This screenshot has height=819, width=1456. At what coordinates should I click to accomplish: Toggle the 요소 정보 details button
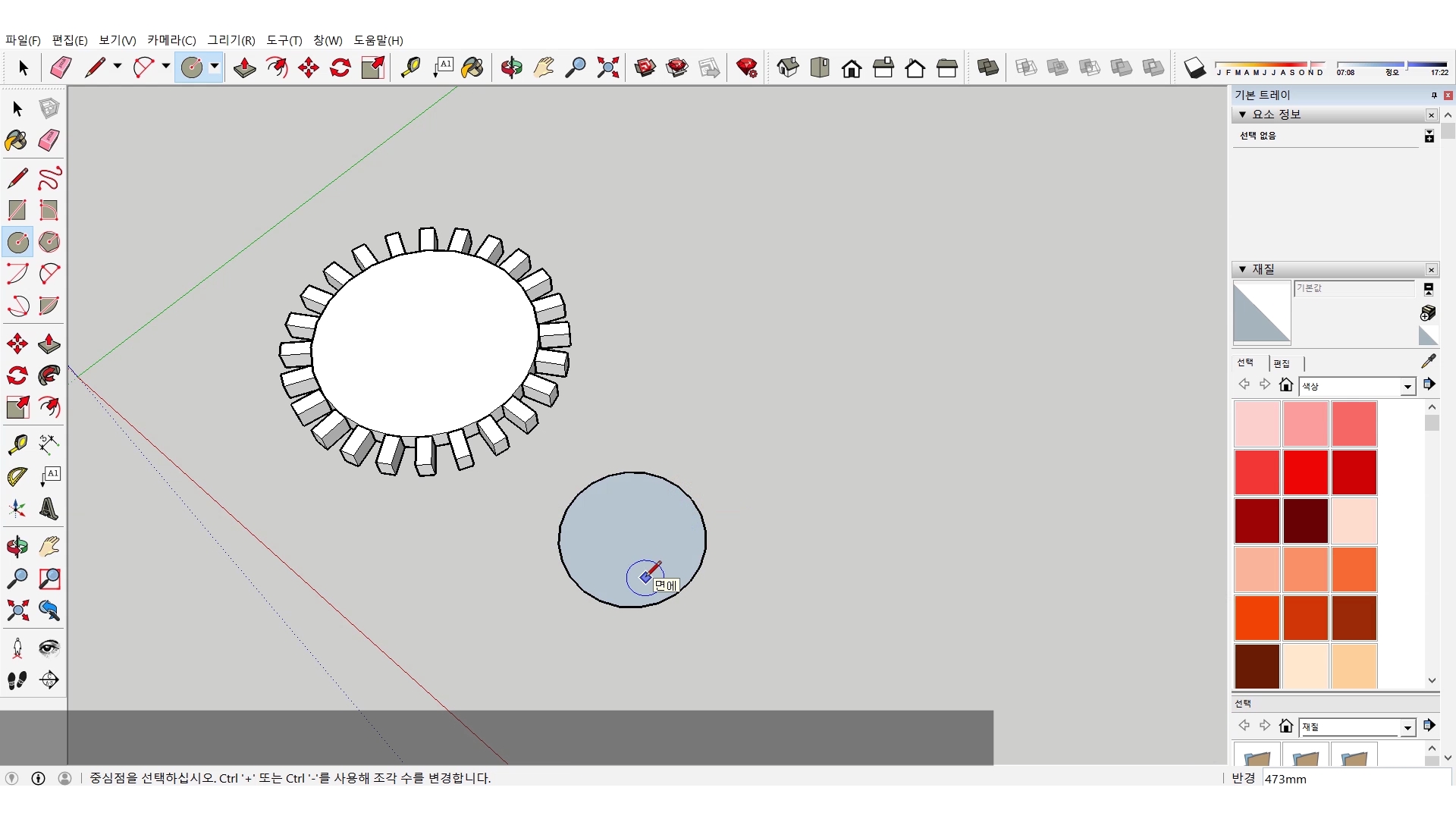[x=1429, y=136]
